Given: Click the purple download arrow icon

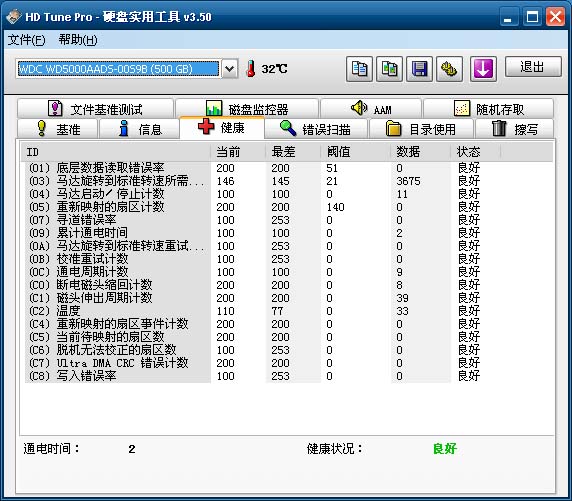Looking at the screenshot, I should coord(483,69).
